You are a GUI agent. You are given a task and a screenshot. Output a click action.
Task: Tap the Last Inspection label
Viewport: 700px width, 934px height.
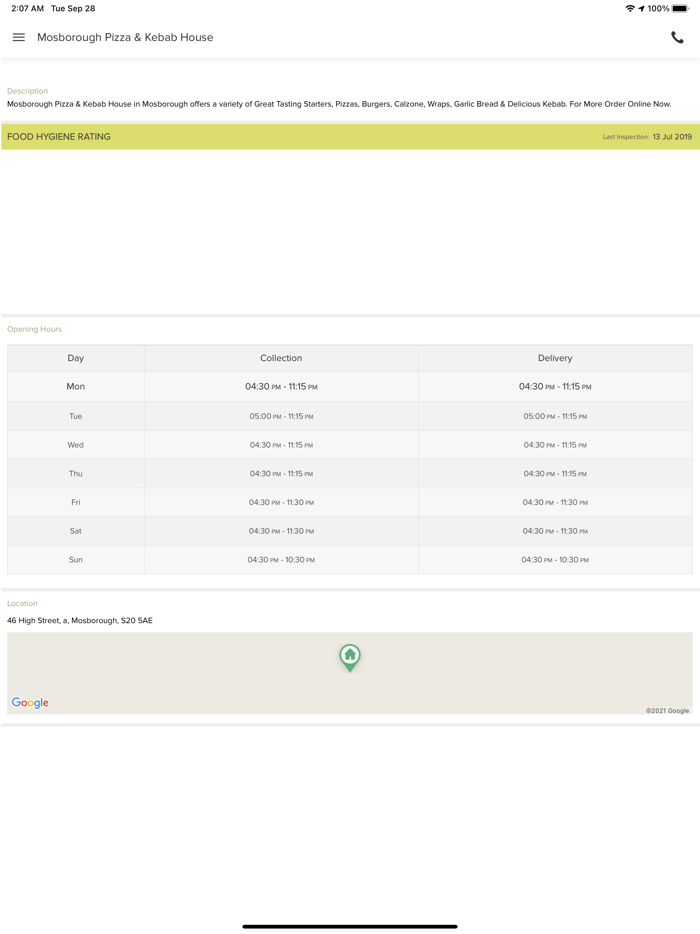click(x=626, y=136)
